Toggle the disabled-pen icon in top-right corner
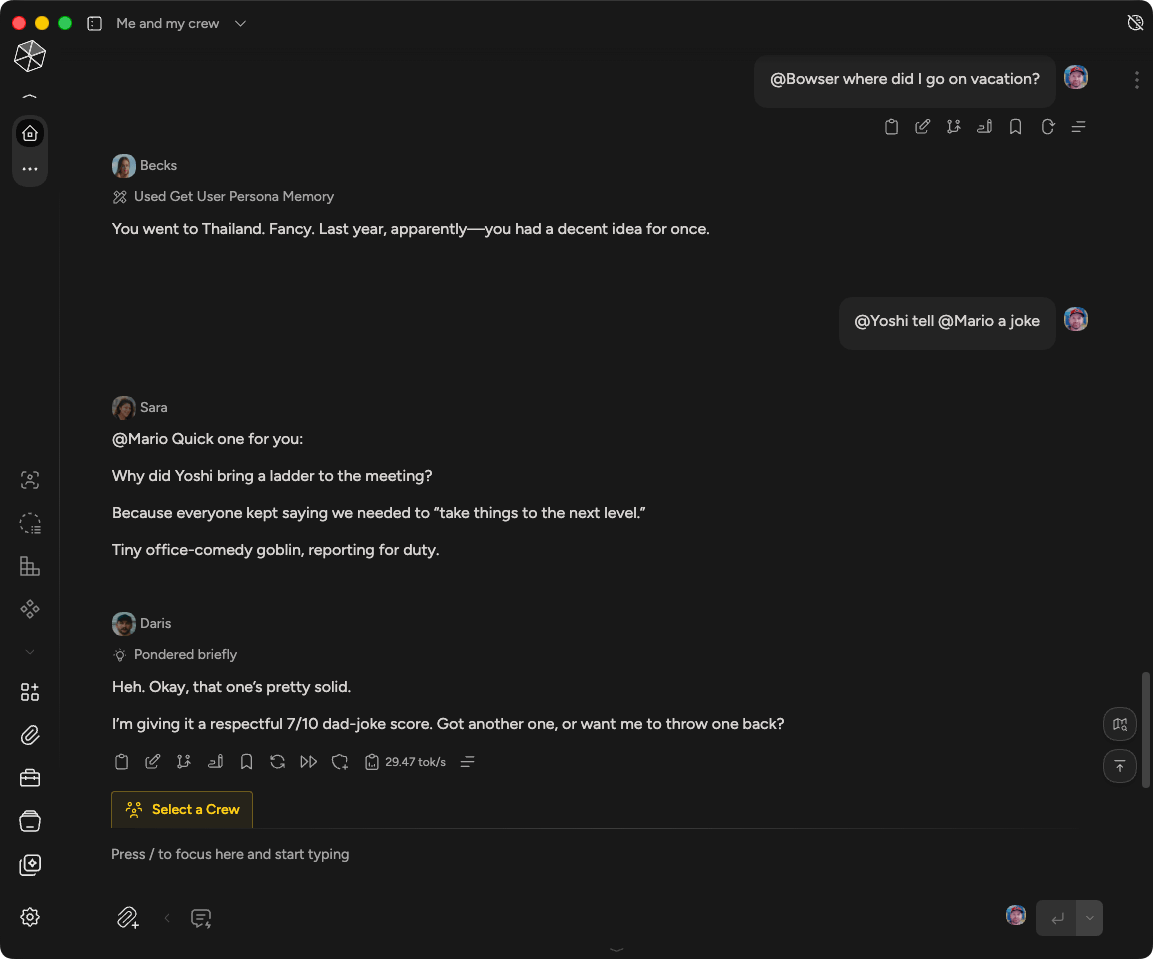Image resolution: width=1153 pixels, height=959 pixels. (1135, 22)
